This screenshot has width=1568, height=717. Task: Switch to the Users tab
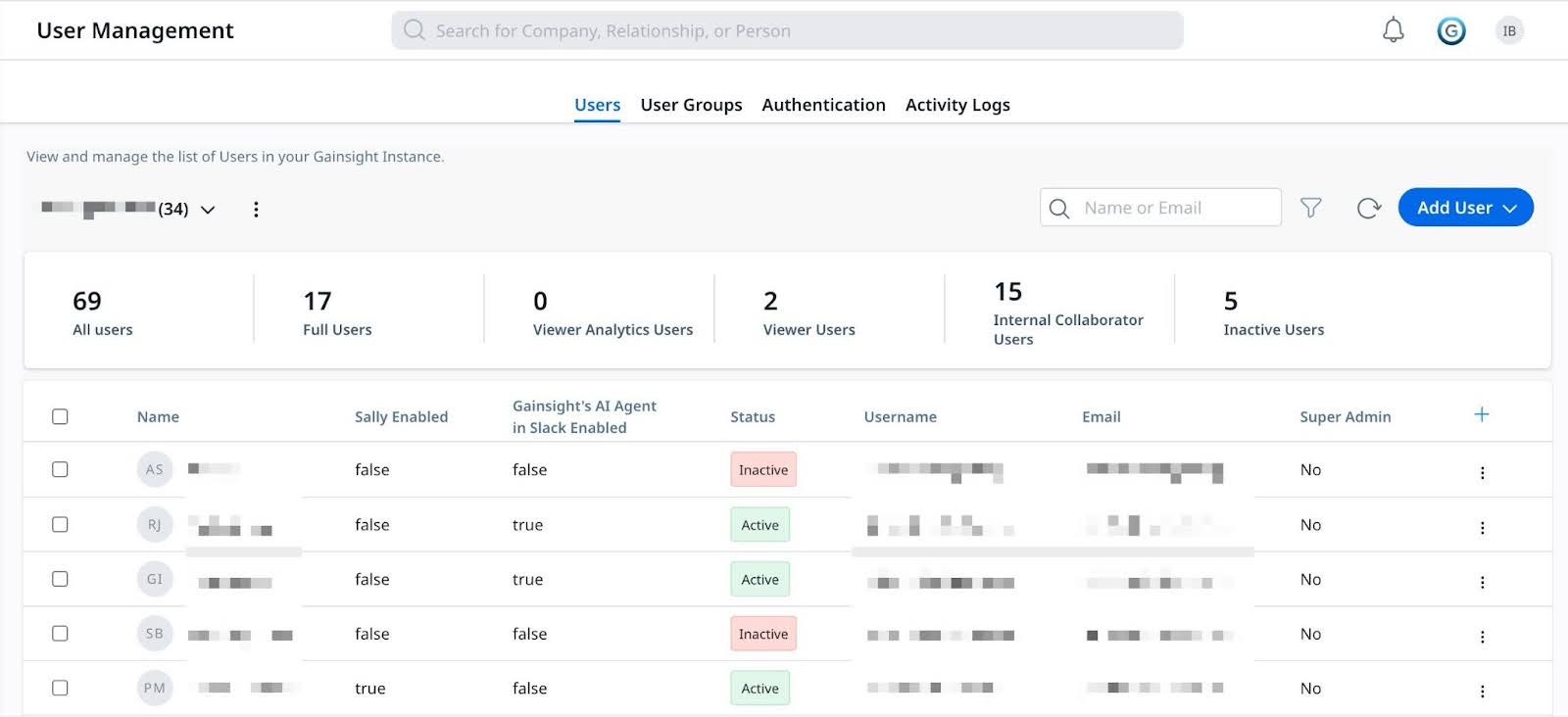(x=597, y=105)
